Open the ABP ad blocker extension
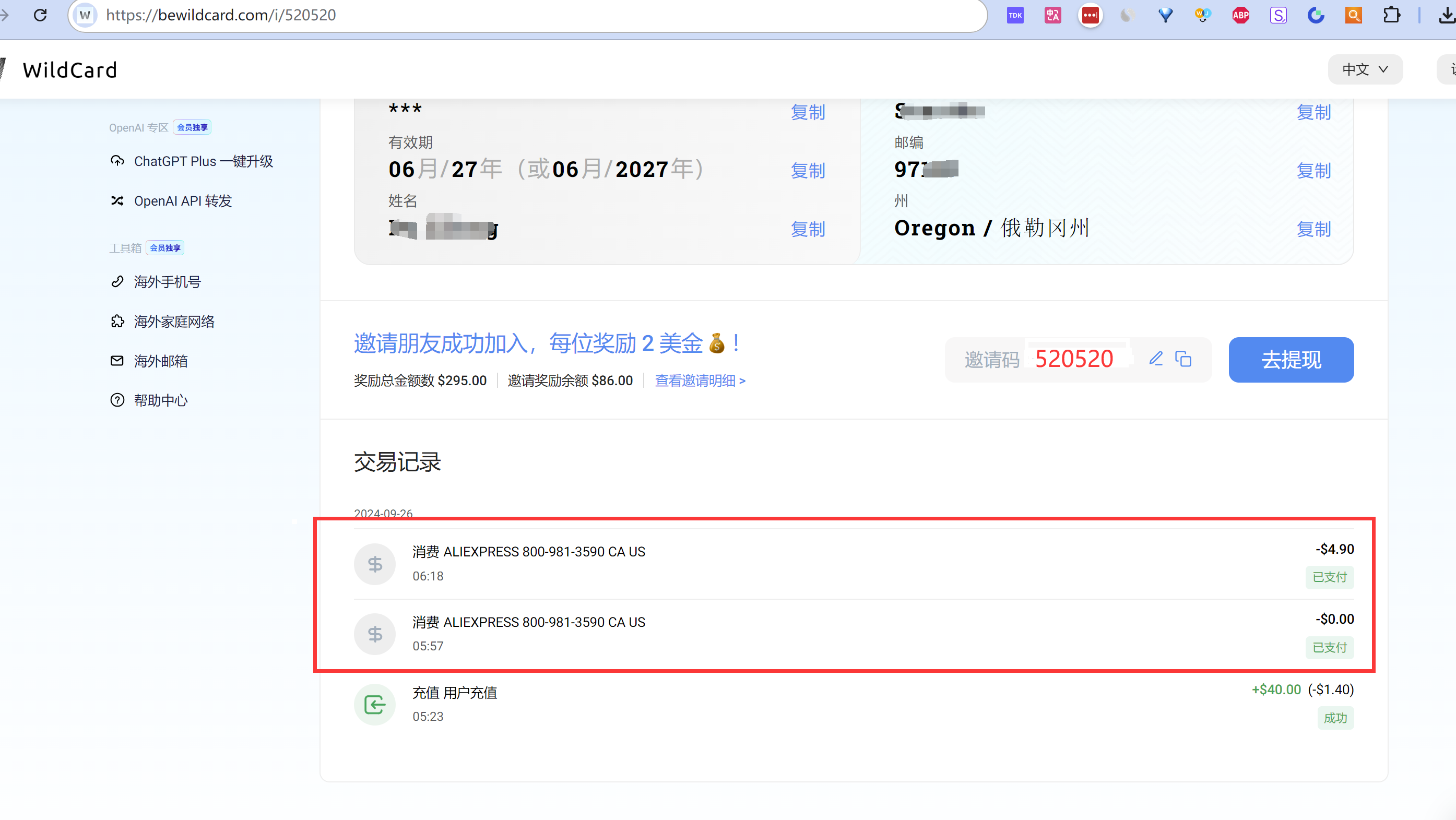The height and width of the screenshot is (820, 1456). (x=1240, y=15)
